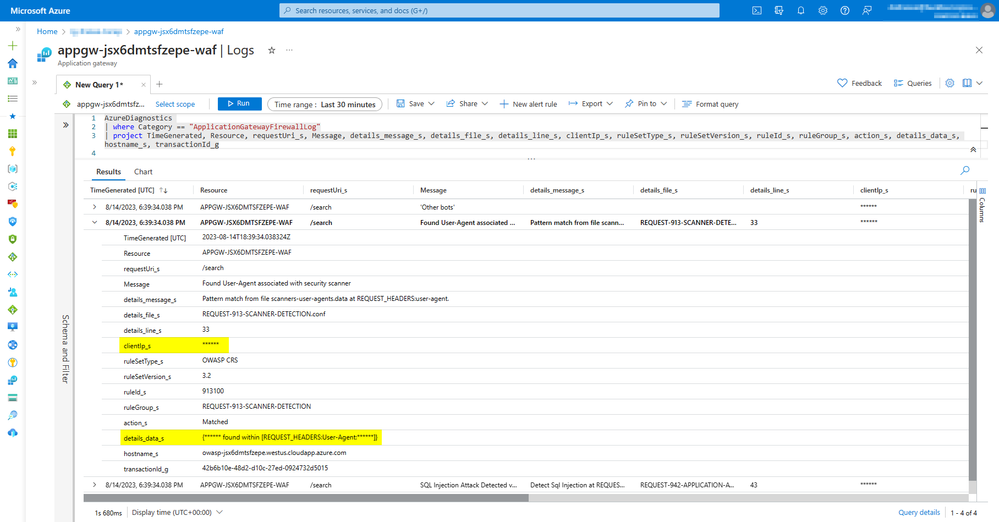Click Create a resource plus icon in sidebar
The height and width of the screenshot is (522, 999).
(13, 46)
